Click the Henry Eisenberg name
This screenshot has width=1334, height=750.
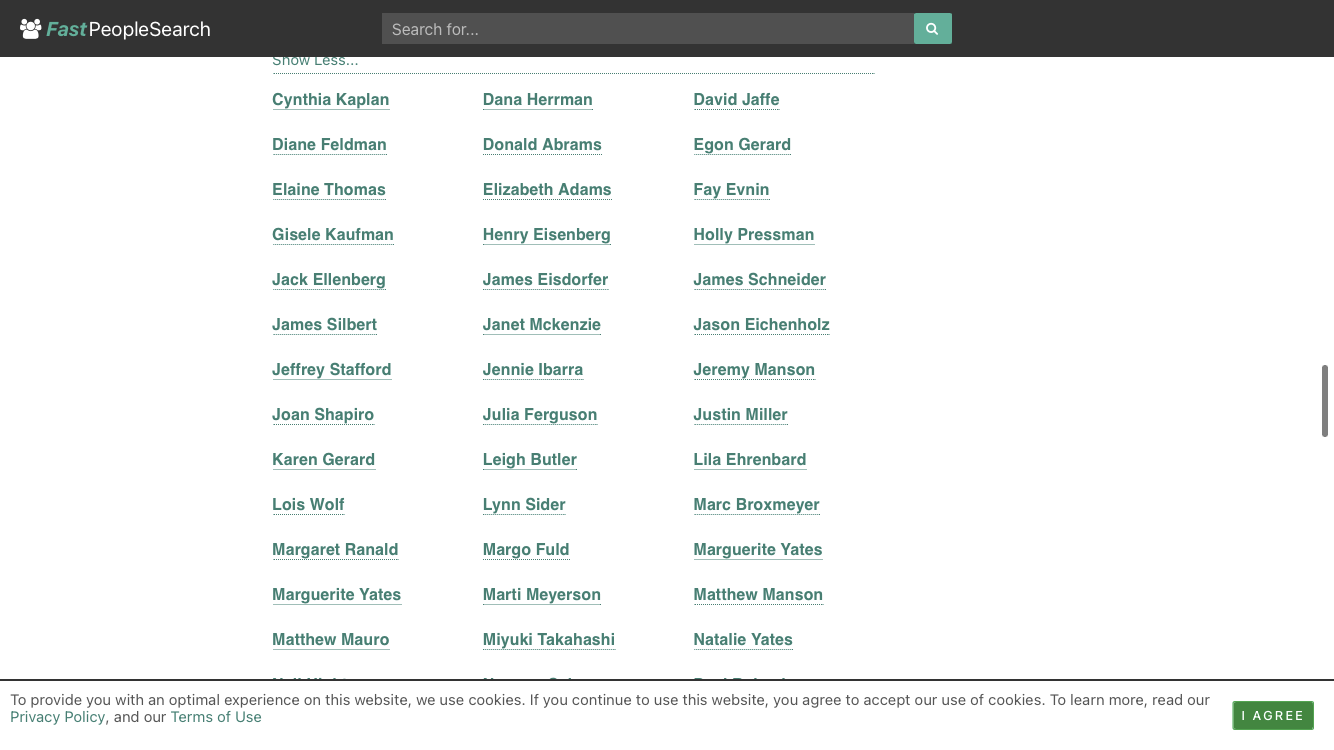546,234
